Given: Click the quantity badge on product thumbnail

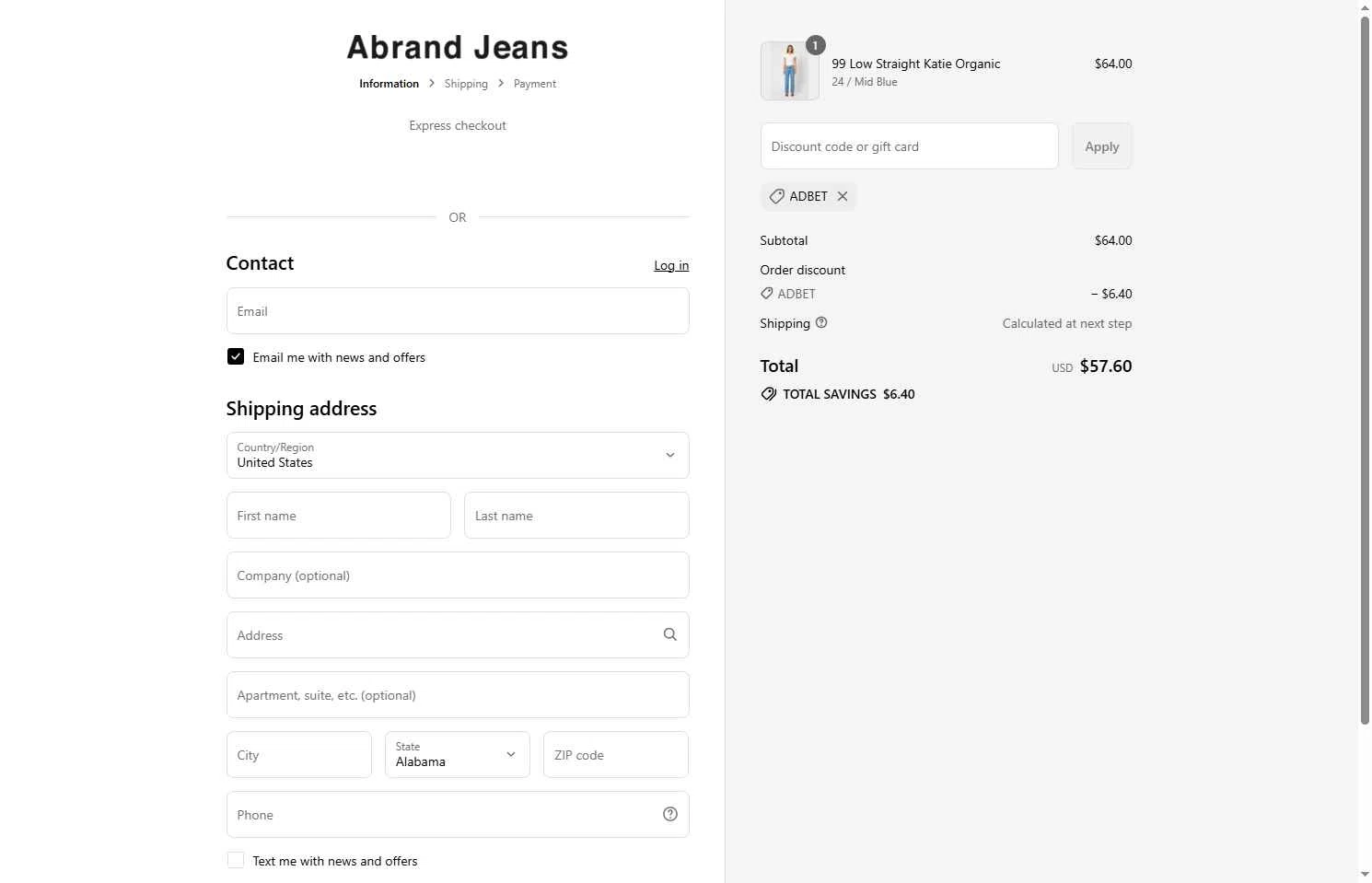Looking at the screenshot, I should coord(815,45).
